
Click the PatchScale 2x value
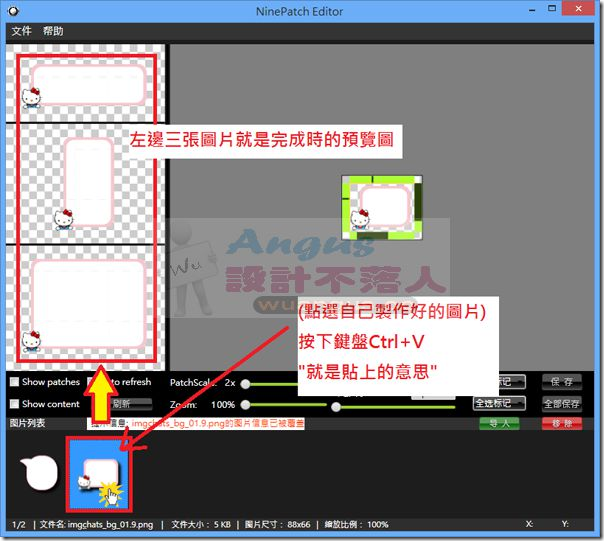click(x=230, y=383)
